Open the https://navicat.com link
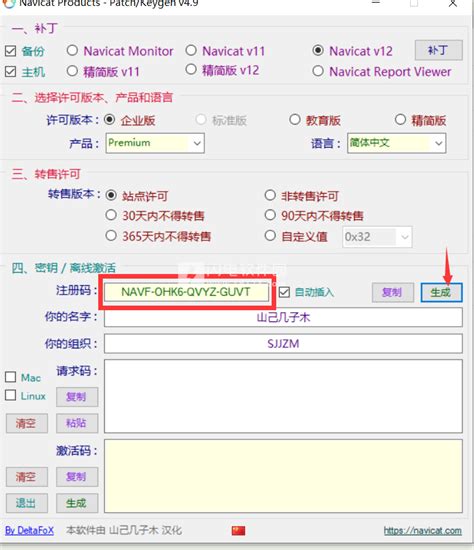 [423, 531]
